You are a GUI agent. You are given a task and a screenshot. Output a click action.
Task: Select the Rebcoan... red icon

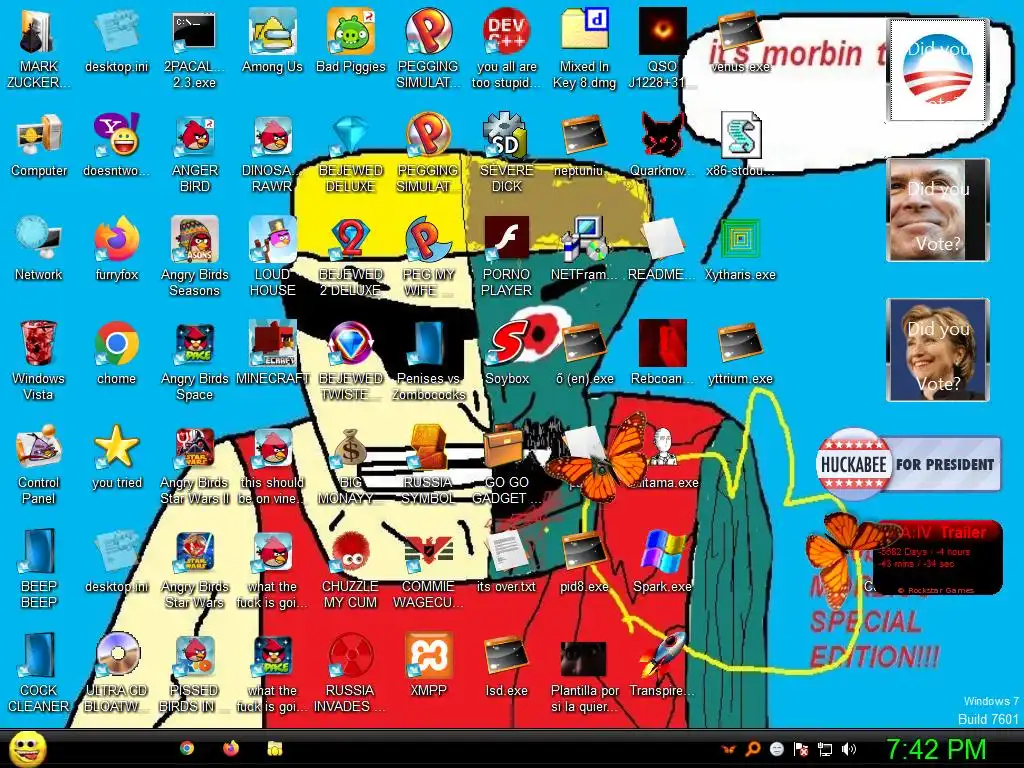(662, 353)
